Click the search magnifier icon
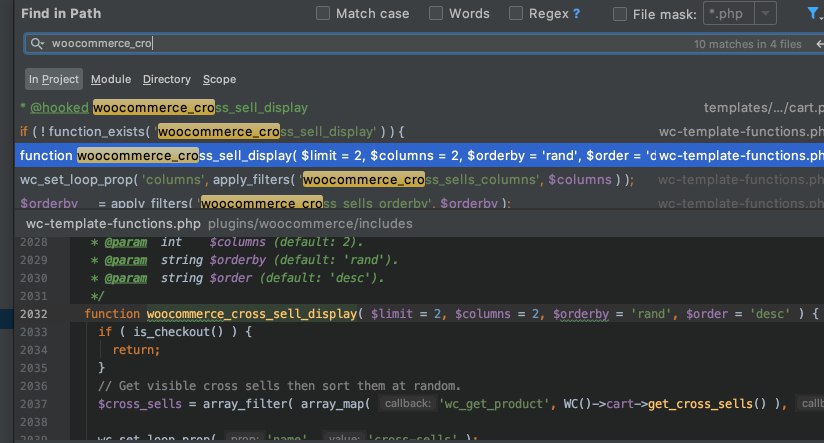The height and width of the screenshot is (443, 824). [36, 44]
